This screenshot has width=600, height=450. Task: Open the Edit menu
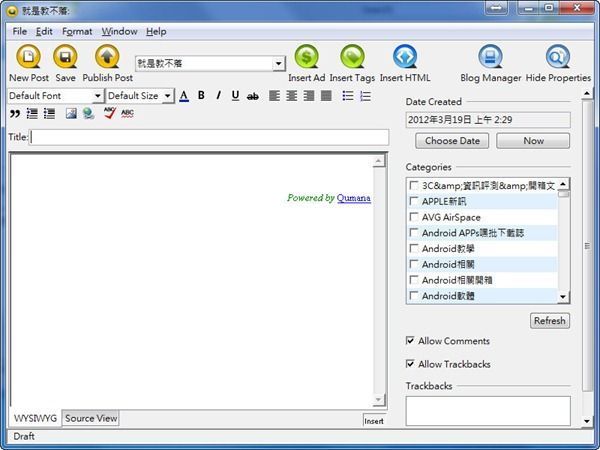44,31
